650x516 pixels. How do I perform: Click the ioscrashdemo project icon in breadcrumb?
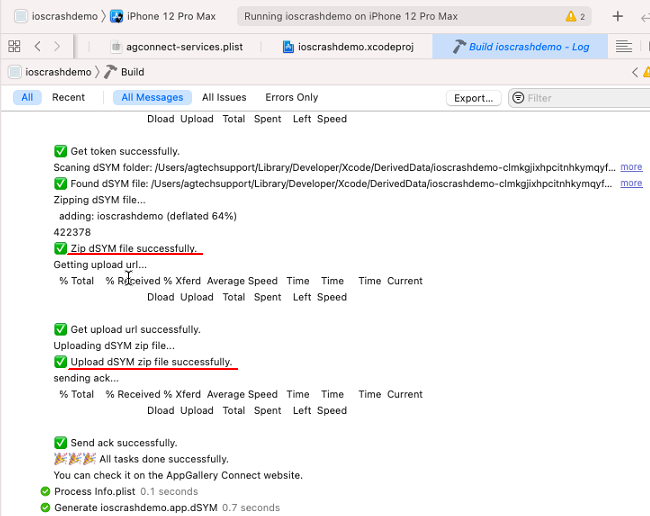[15, 72]
